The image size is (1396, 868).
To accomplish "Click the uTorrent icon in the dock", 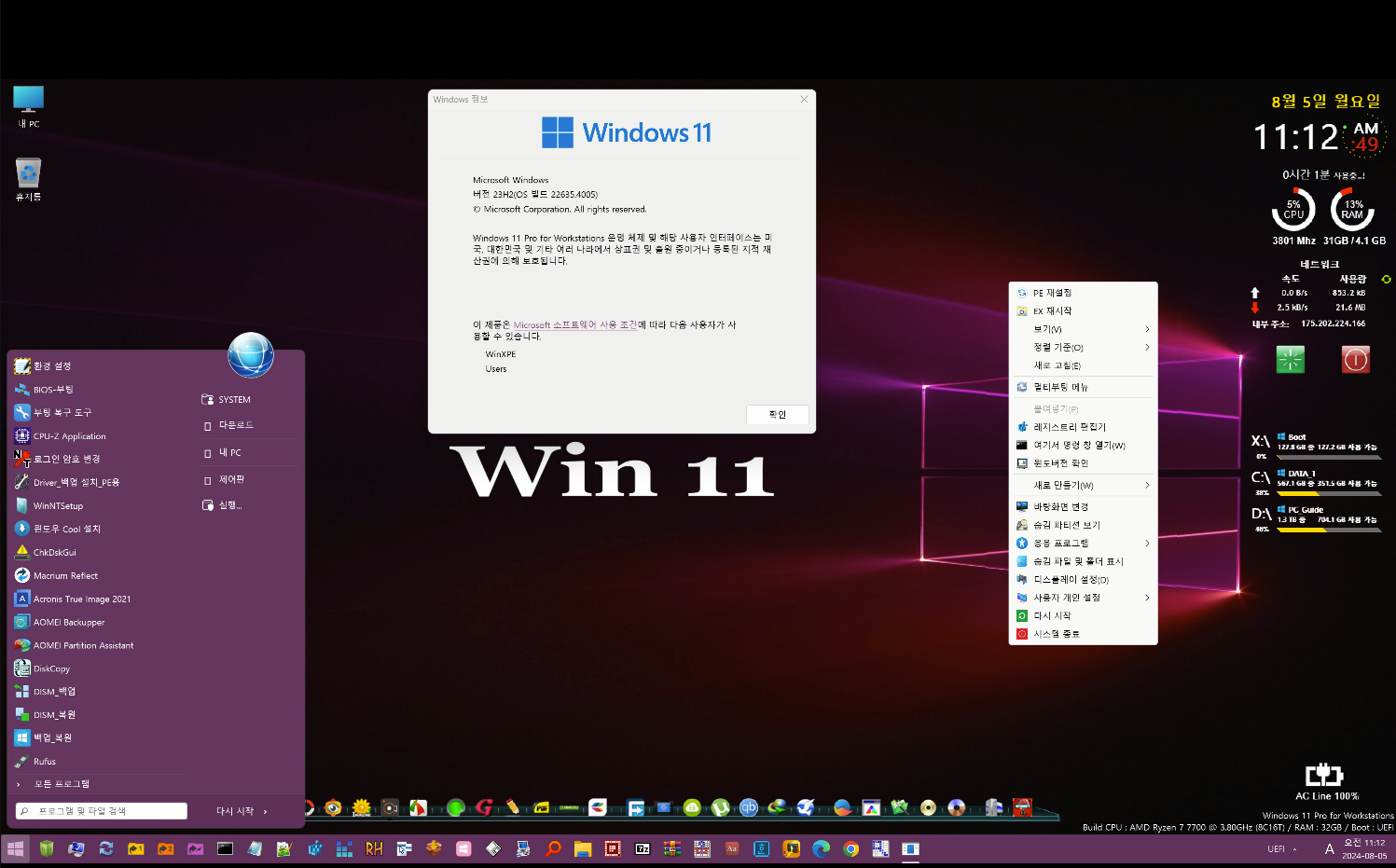I will coord(720,807).
